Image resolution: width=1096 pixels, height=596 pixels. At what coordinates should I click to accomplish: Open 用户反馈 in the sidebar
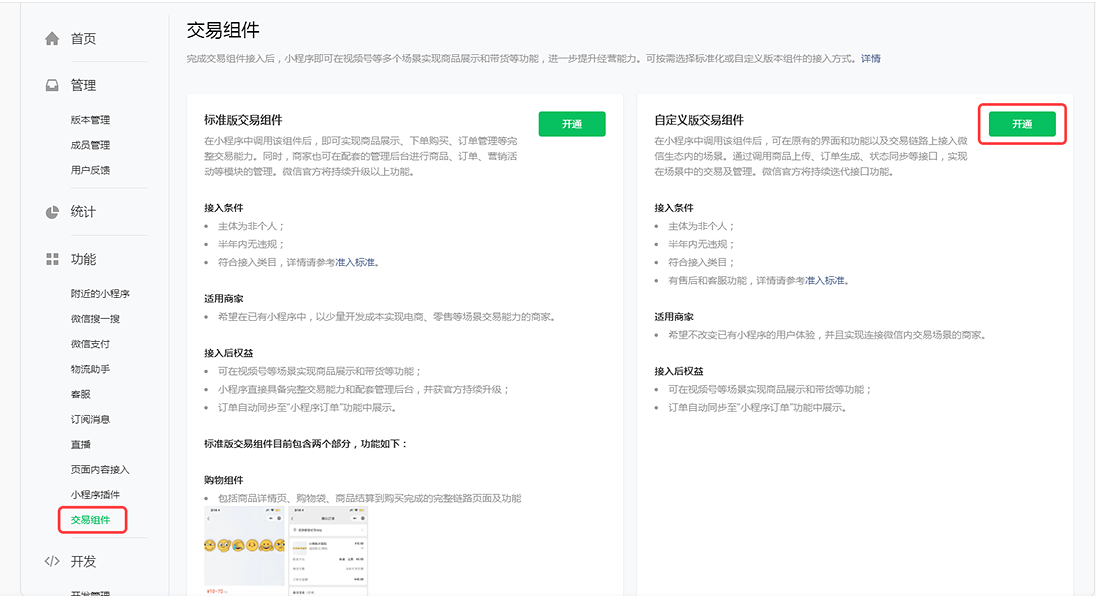tap(90, 170)
